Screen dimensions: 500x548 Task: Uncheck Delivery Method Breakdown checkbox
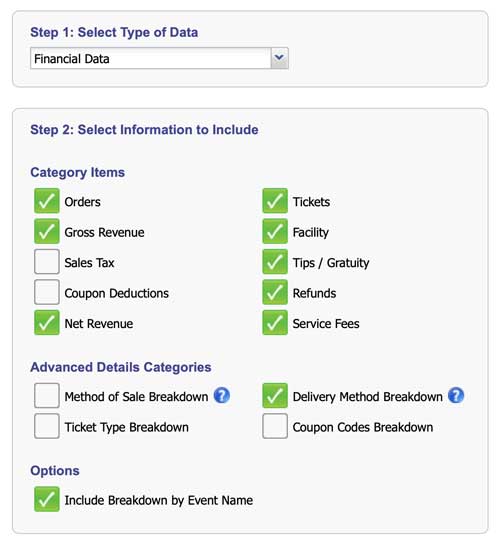pyautogui.click(x=275, y=396)
